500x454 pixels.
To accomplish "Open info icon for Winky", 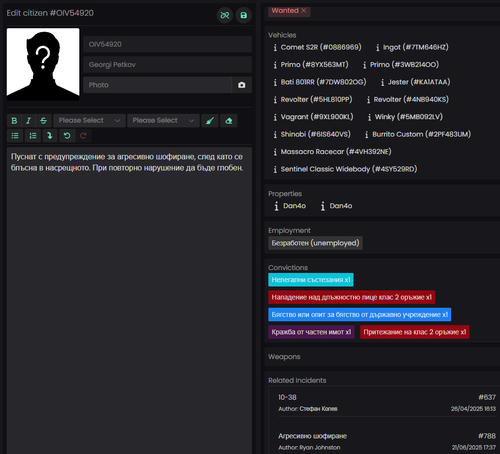I will [x=369, y=117].
